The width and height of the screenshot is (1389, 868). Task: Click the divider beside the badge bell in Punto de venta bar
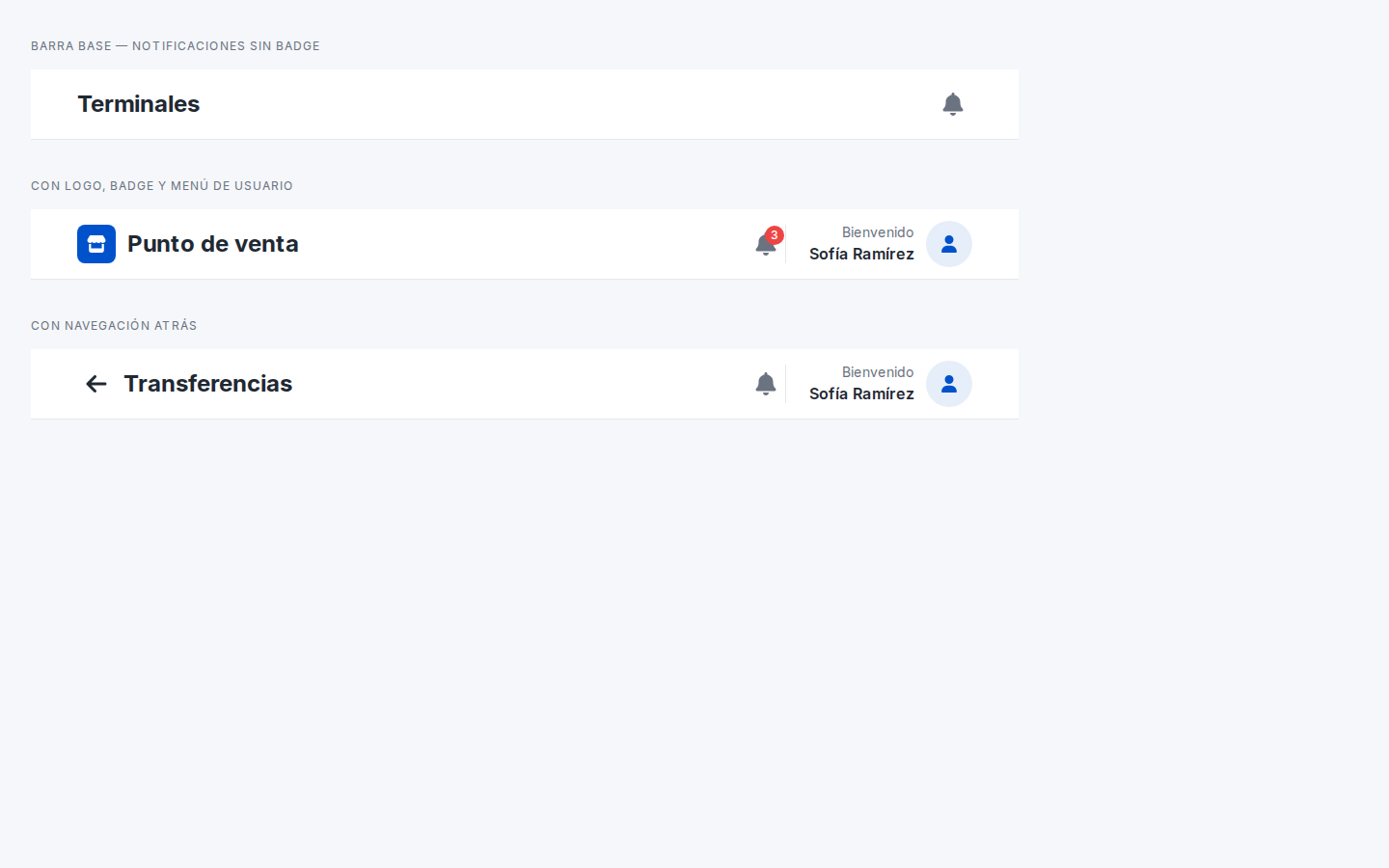pos(785,244)
